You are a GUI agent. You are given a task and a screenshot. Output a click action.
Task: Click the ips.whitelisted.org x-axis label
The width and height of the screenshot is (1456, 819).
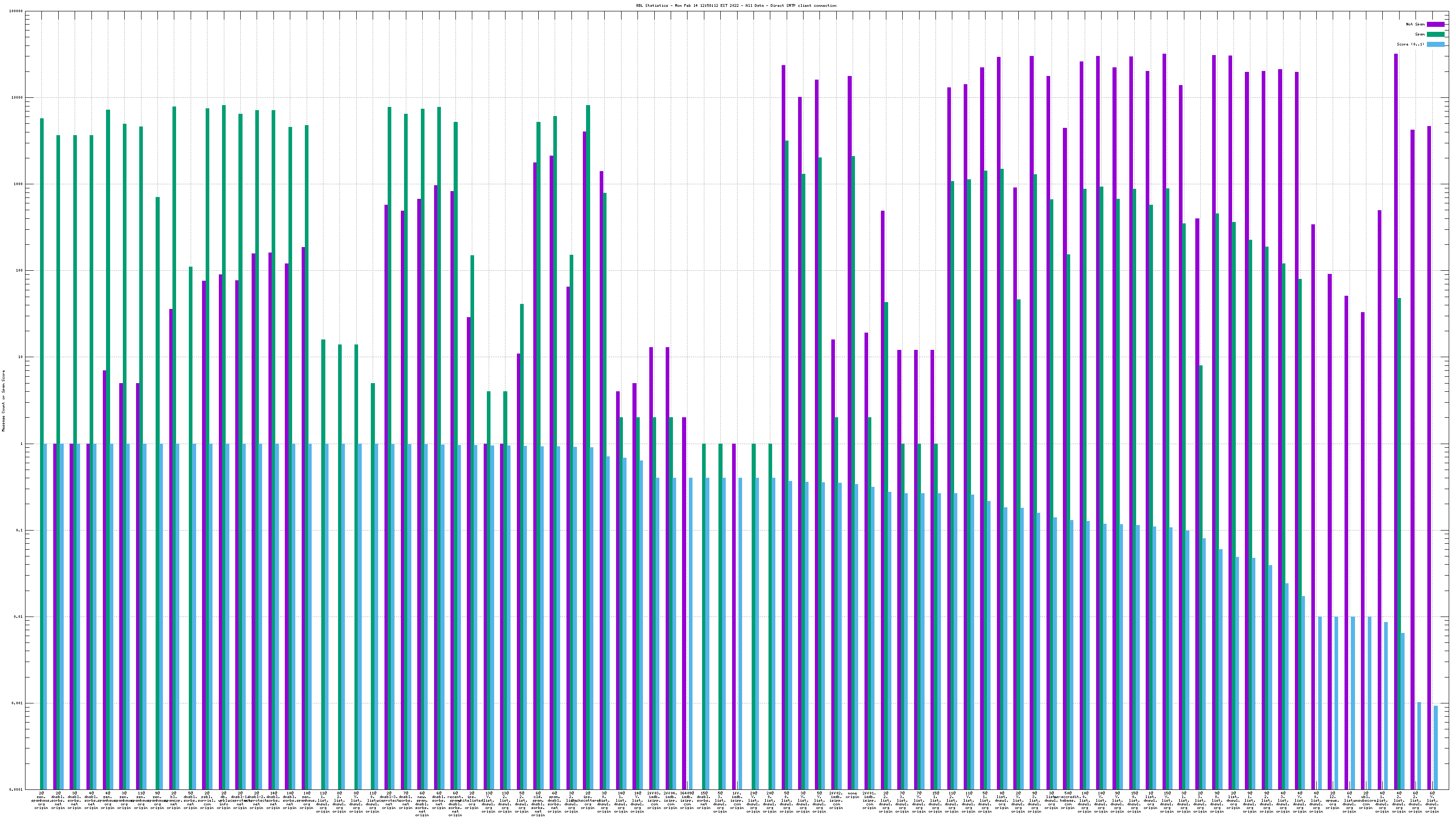pos(471,800)
